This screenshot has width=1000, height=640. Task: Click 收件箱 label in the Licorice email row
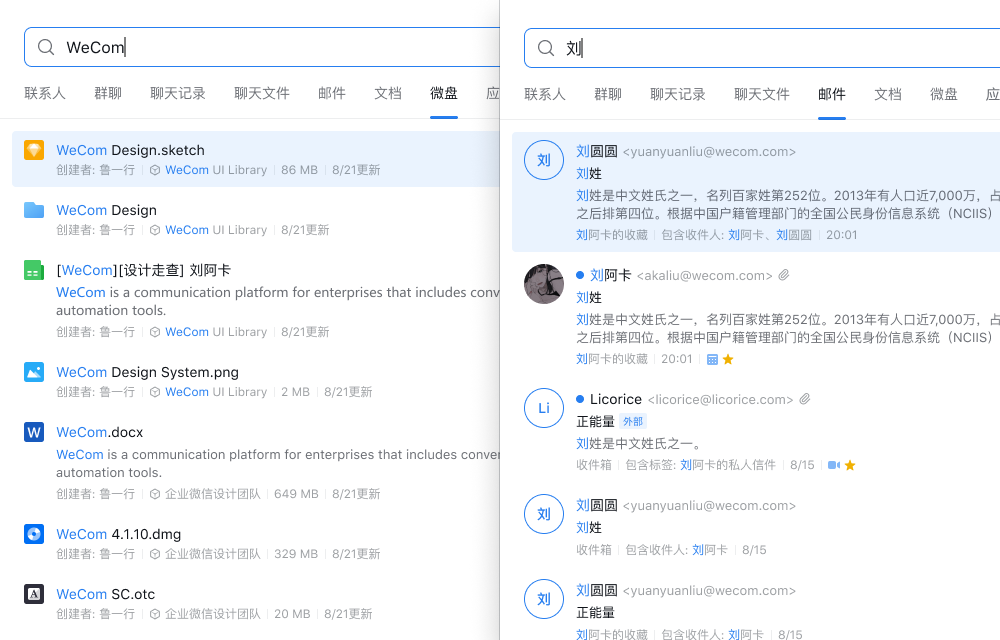pos(594,465)
